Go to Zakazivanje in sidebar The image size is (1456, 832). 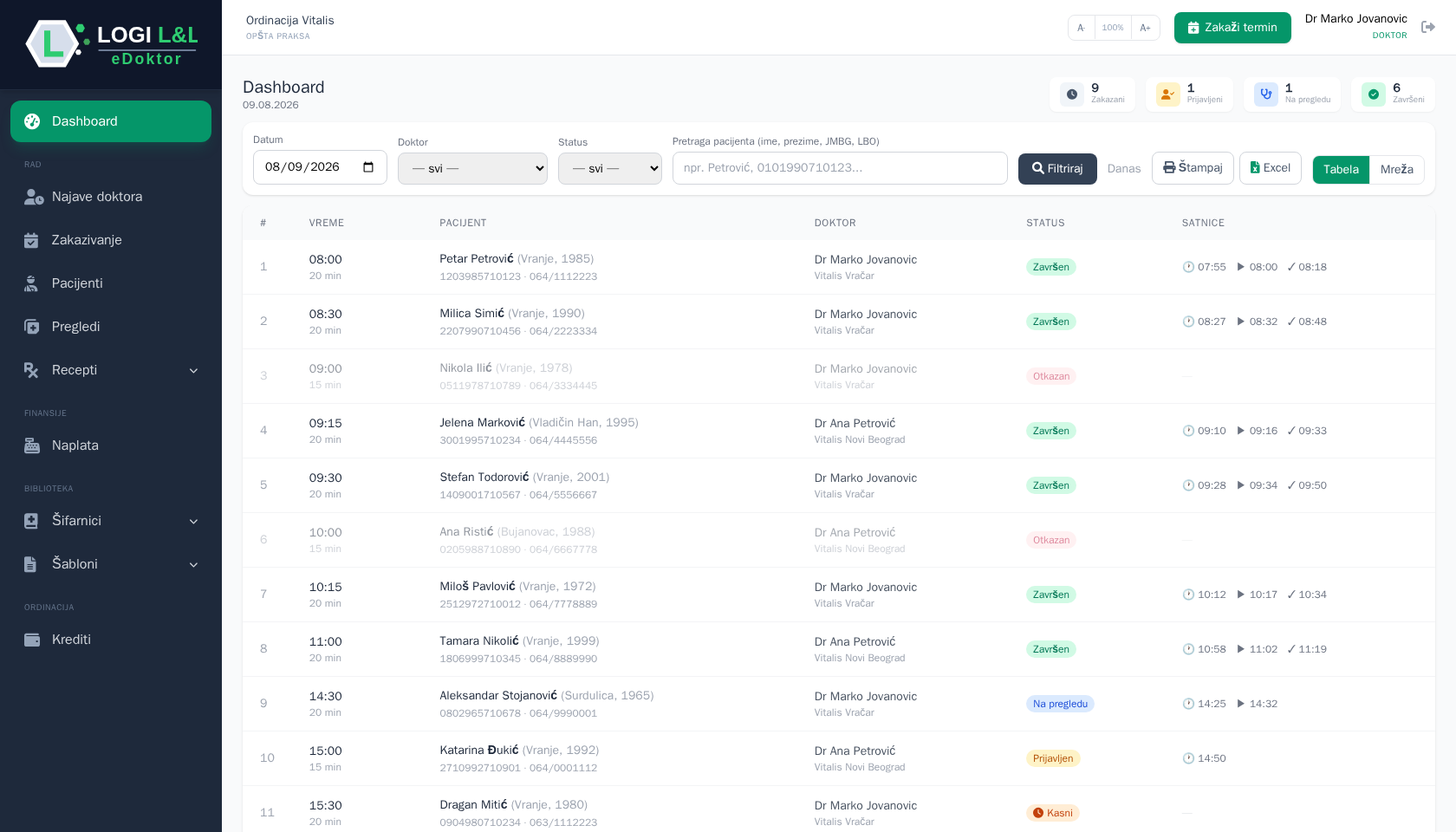pyautogui.click(x=111, y=240)
